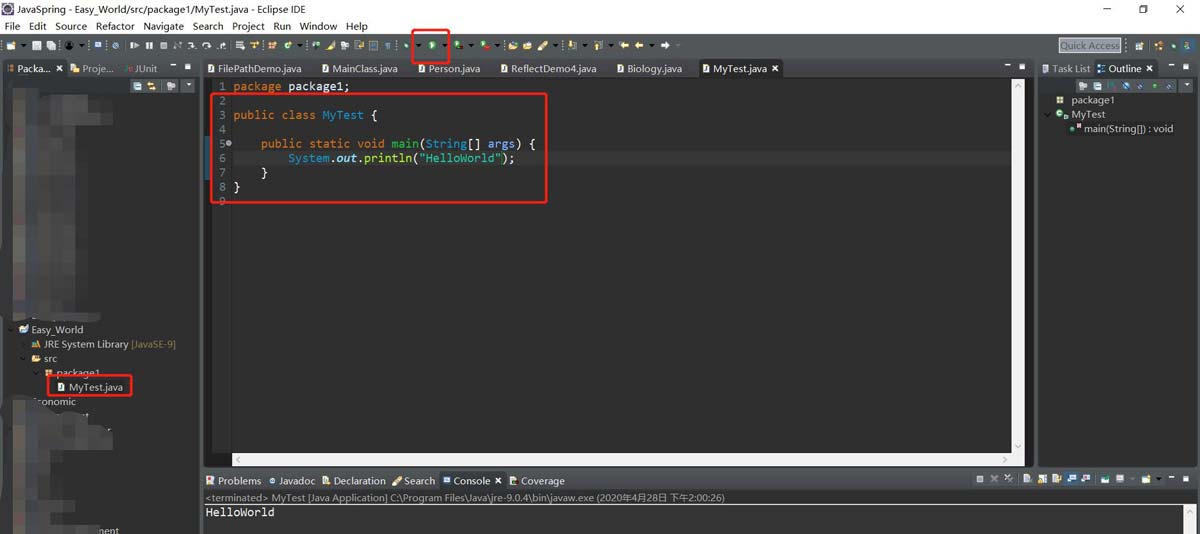Click the MyTest class icon in Outline
Viewport: 1200px width, 534px height.
tap(1062, 114)
